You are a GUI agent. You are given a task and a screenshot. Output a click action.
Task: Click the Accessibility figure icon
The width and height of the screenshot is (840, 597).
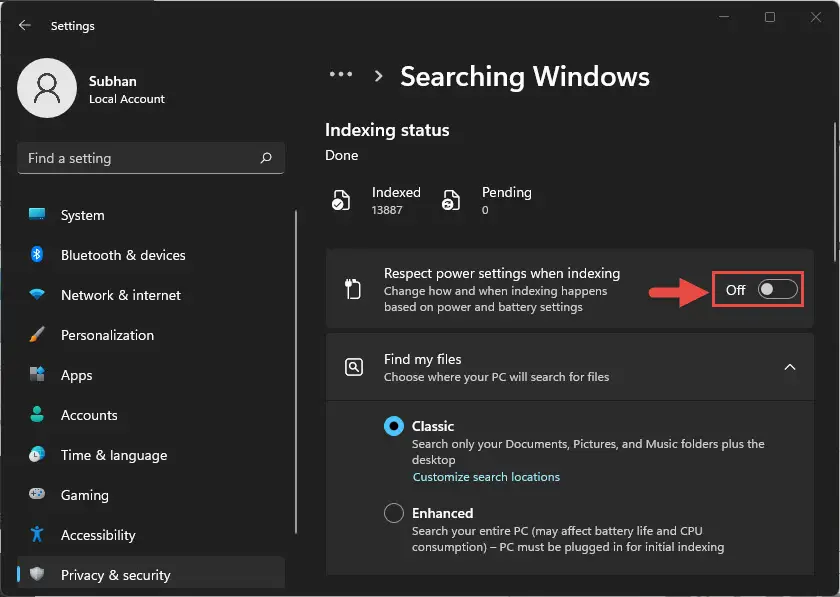coord(37,534)
